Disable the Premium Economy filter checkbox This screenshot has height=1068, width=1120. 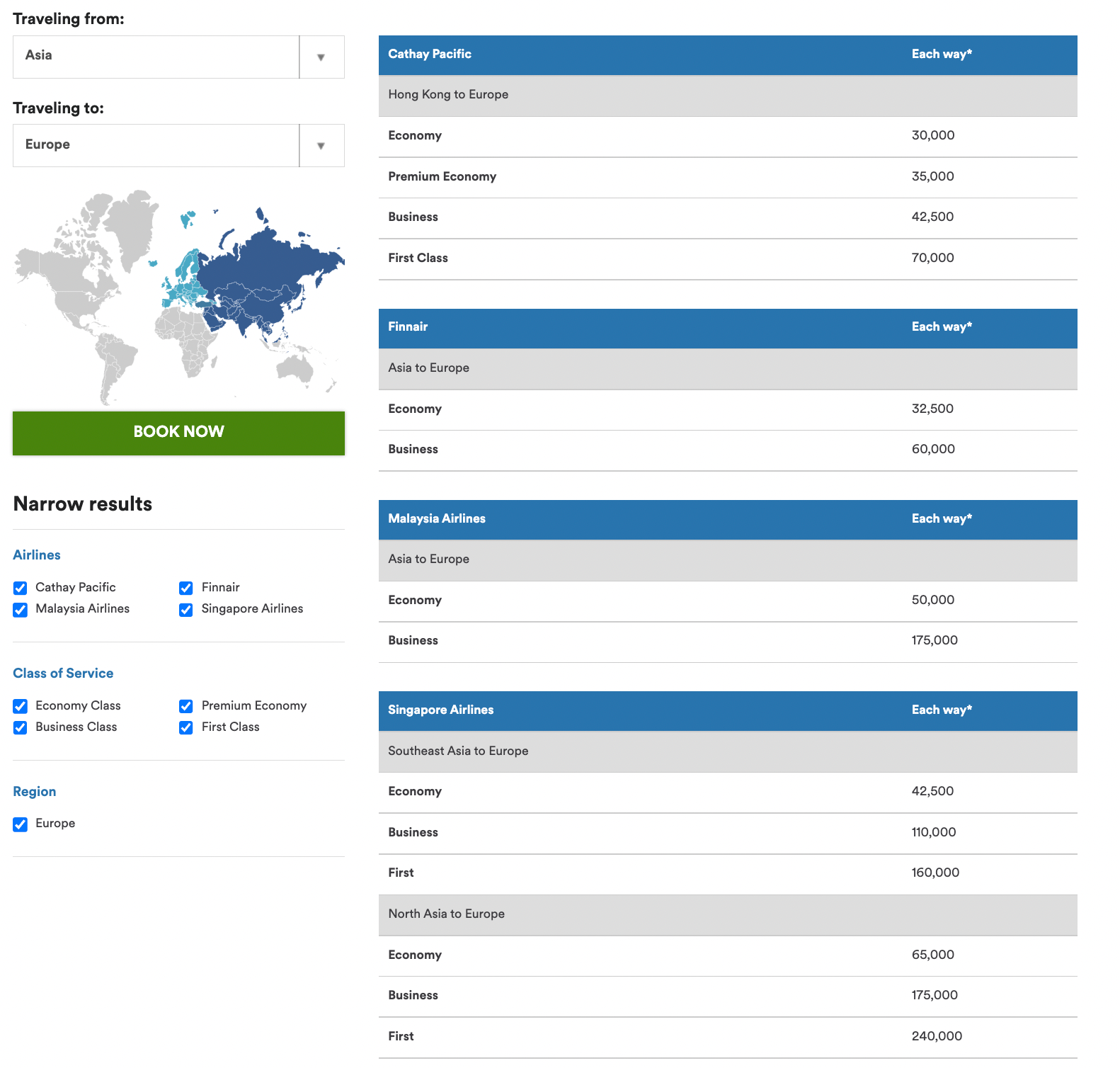(186, 706)
